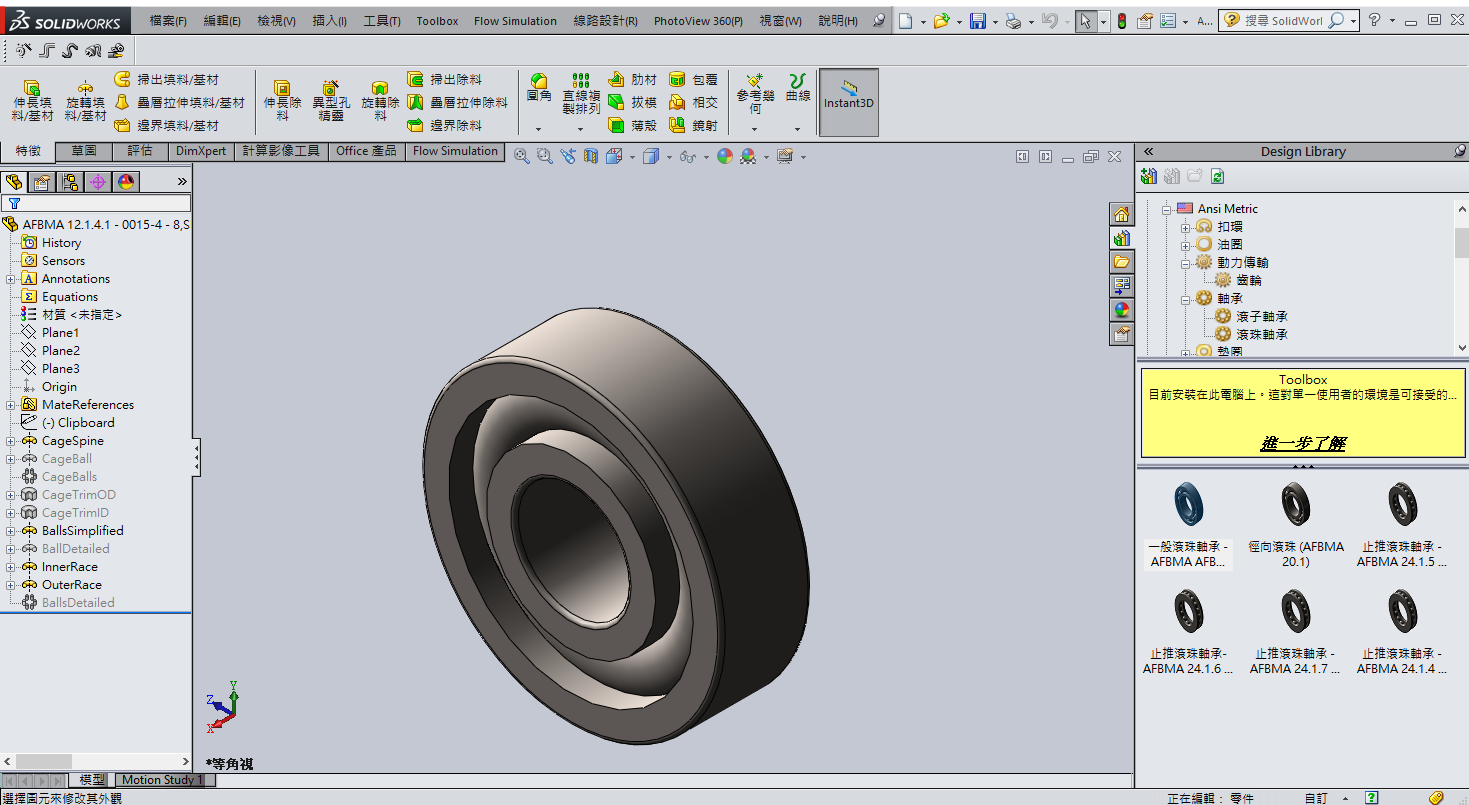Refresh the Design Library
The image size is (1469, 805).
[1217, 176]
